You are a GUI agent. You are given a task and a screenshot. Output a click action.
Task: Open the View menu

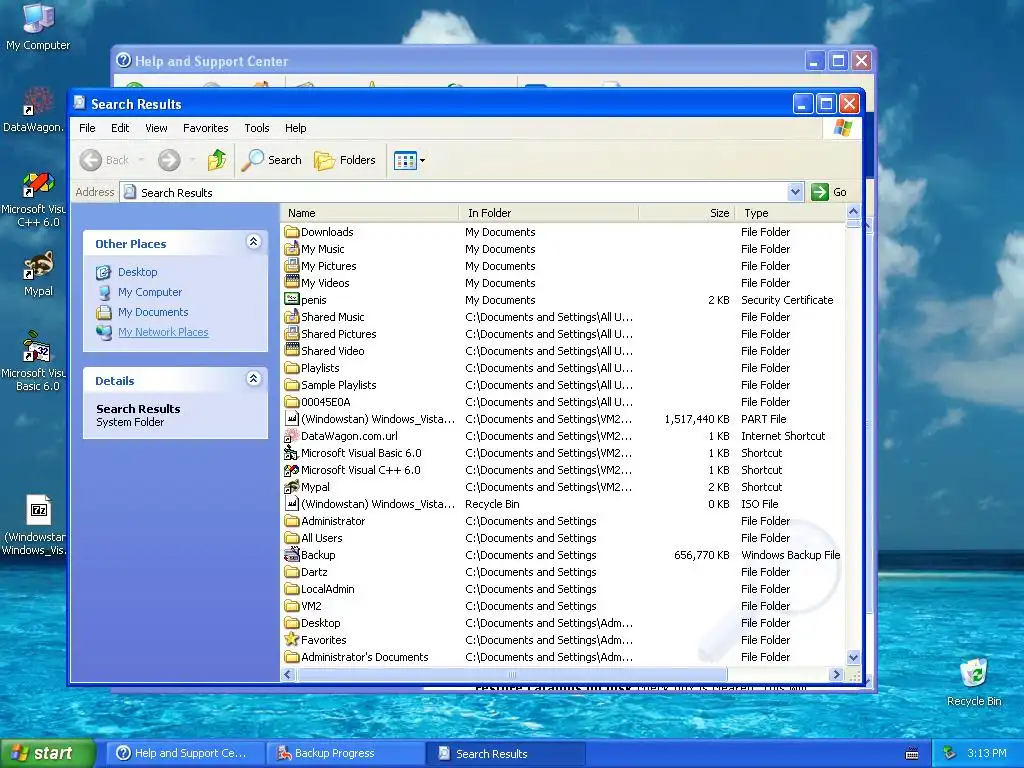156,128
